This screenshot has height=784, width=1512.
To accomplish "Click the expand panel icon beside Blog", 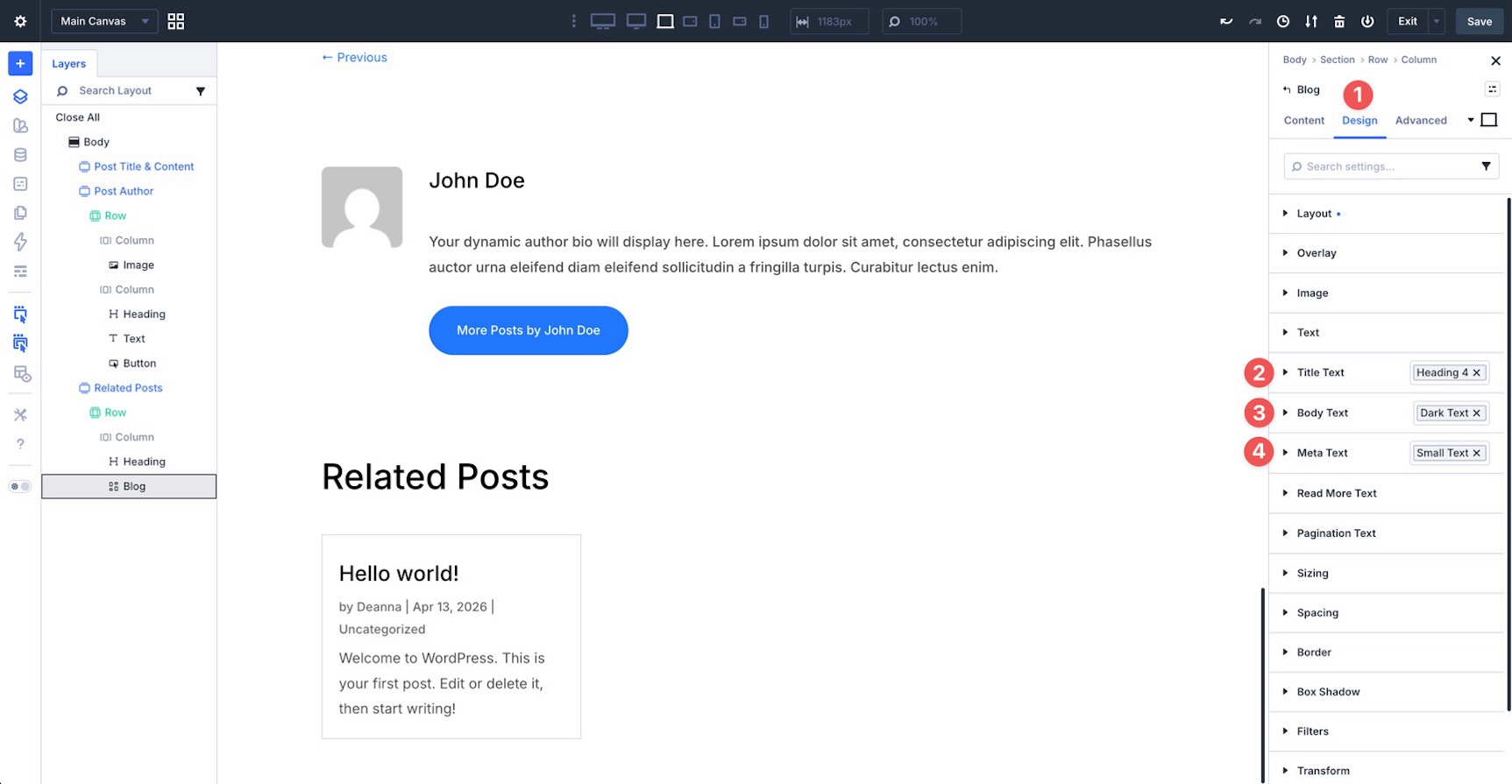I will (1492, 89).
